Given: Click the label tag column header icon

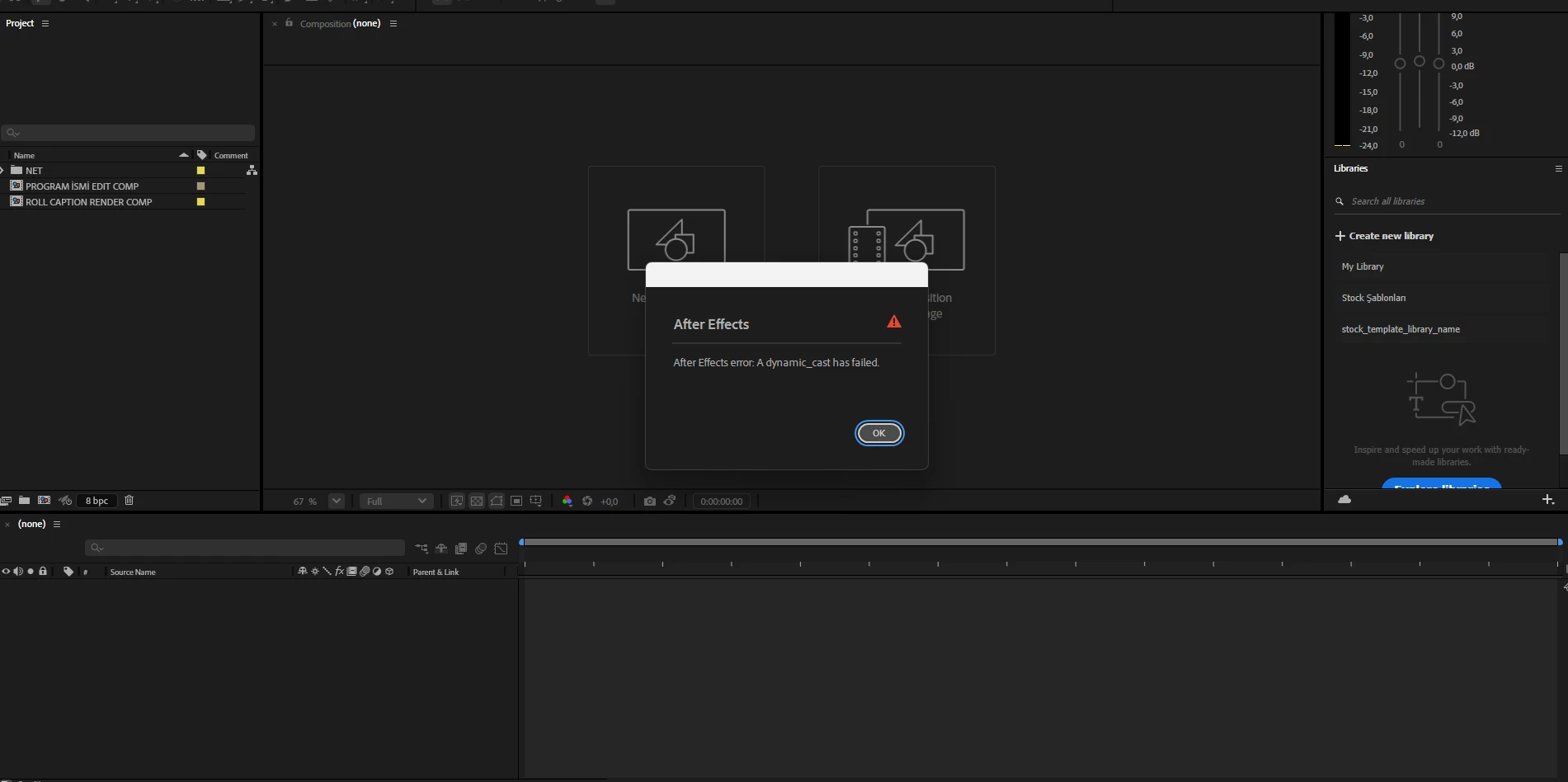Looking at the screenshot, I should coord(202,155).
